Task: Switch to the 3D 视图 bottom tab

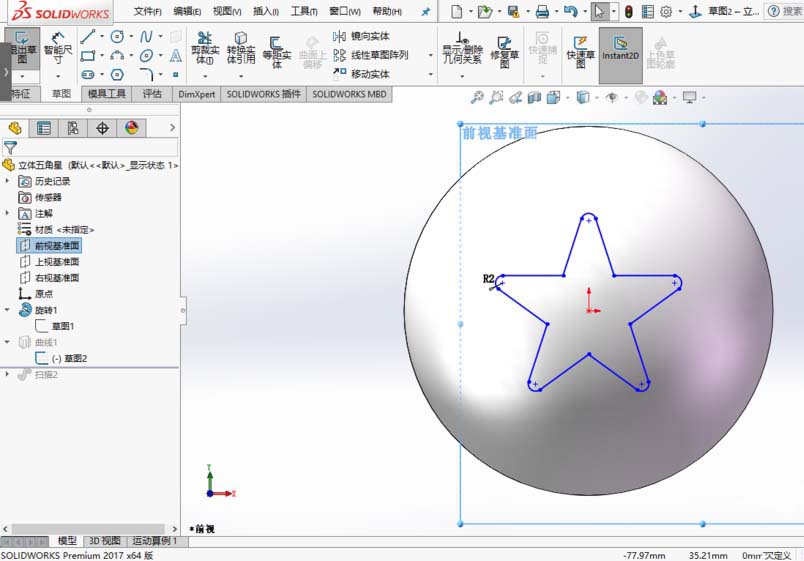Action: [x=105, y=541]
